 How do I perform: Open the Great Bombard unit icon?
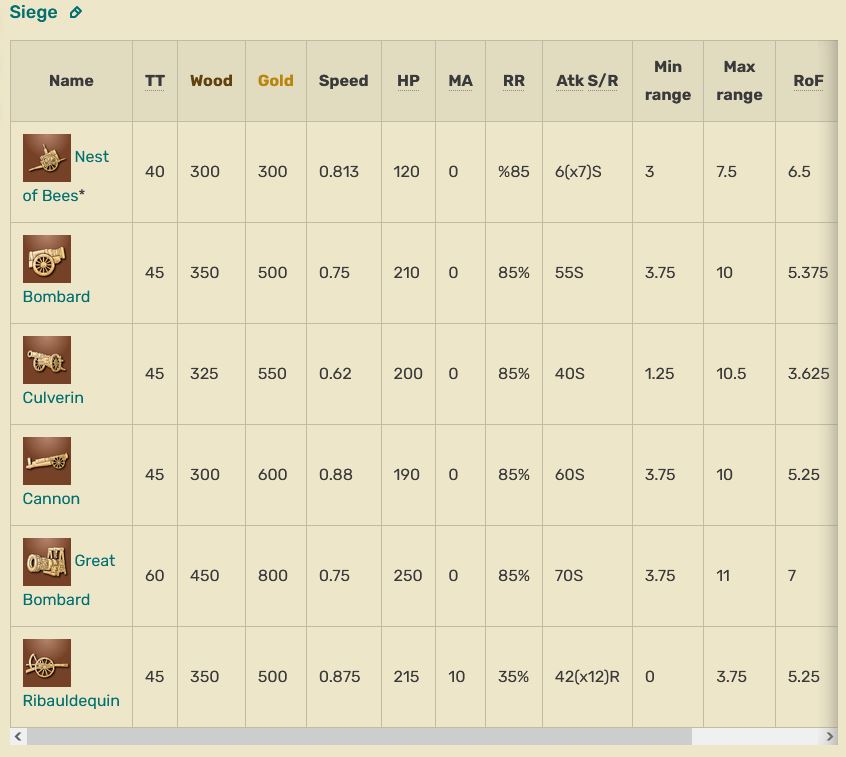coord(47,561)
